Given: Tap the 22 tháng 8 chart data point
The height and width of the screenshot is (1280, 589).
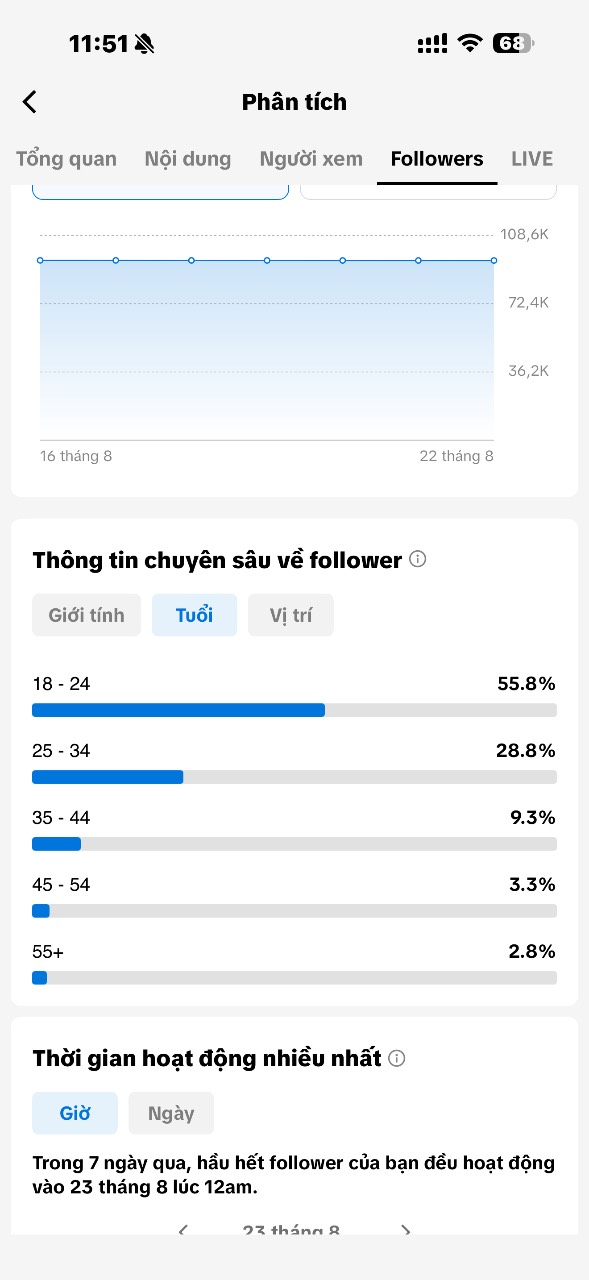Looking at the screenshot, I should coord(494,260).
